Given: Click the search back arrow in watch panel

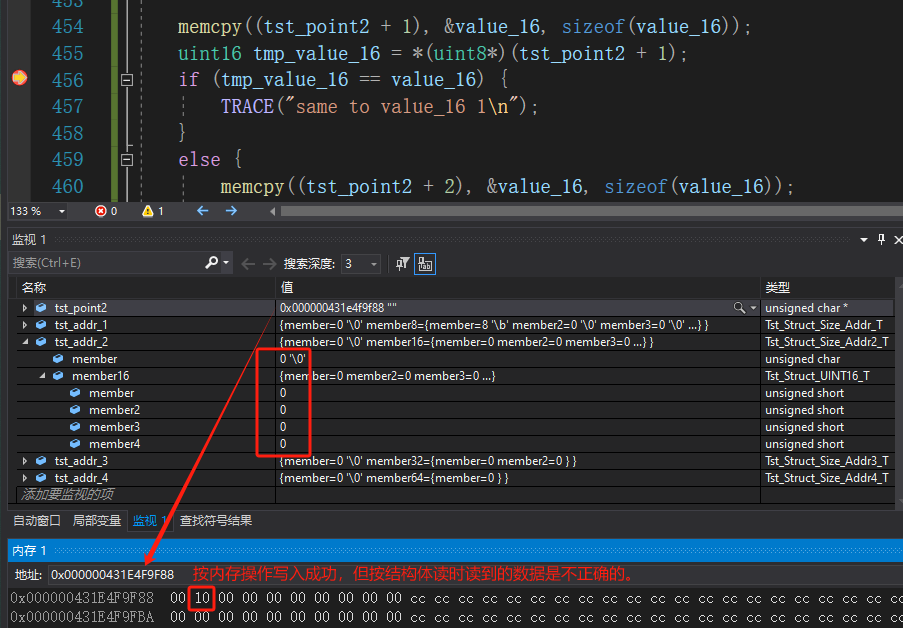Looking at the screenshot, I should (248, 264).
